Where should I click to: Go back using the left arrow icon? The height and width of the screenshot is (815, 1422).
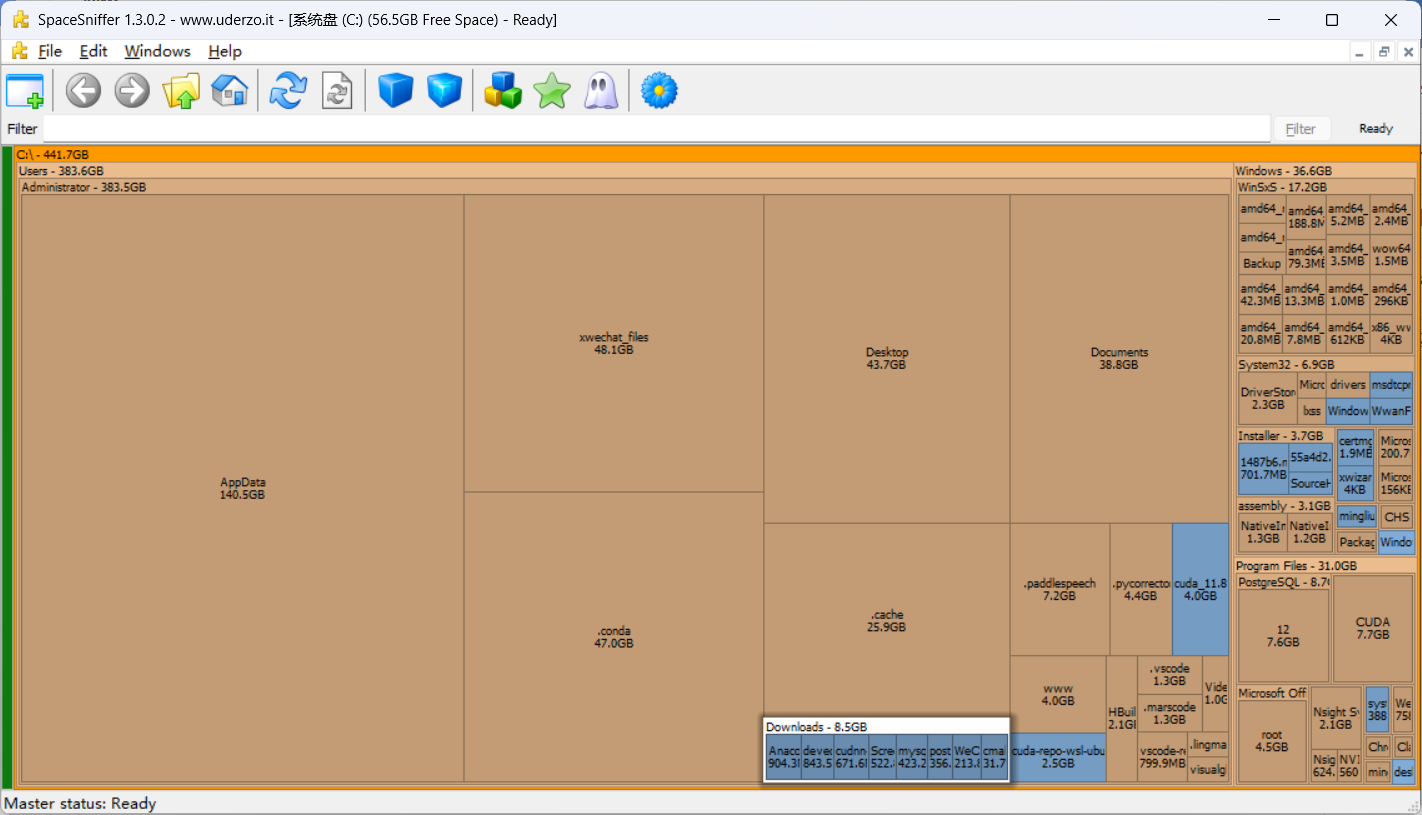(83, 91)
